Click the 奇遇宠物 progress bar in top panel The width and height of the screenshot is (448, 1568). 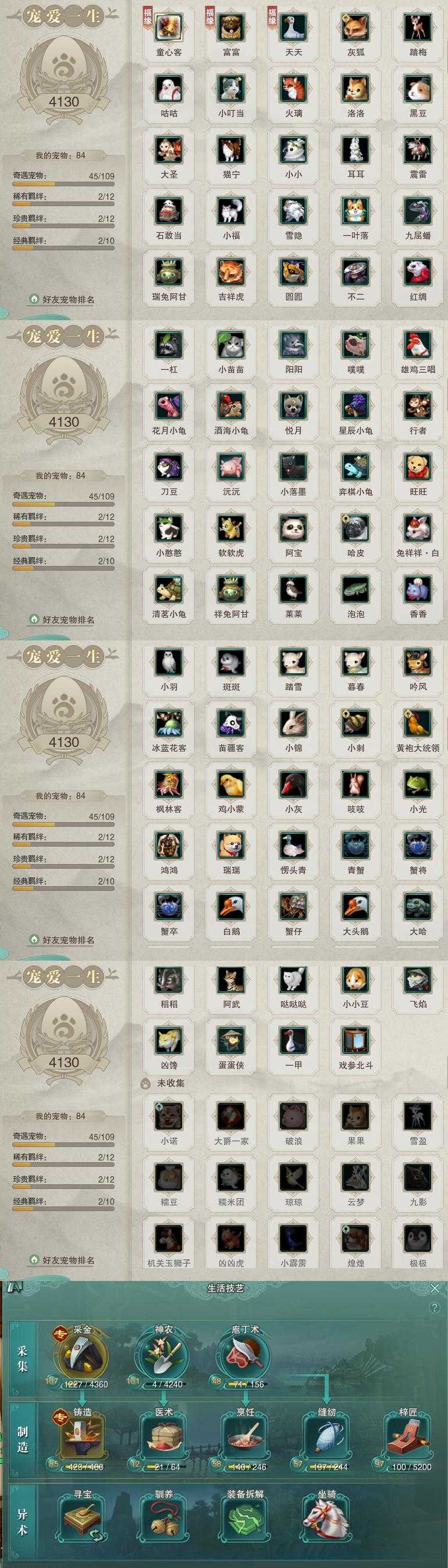point(64,184)
